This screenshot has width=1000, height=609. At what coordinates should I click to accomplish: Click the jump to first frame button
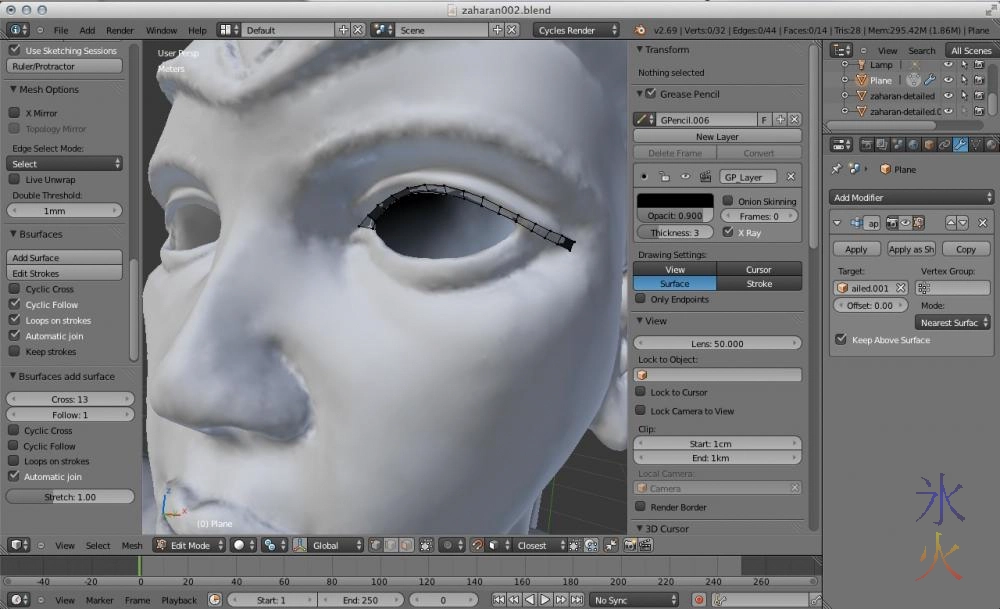point(498,600)
